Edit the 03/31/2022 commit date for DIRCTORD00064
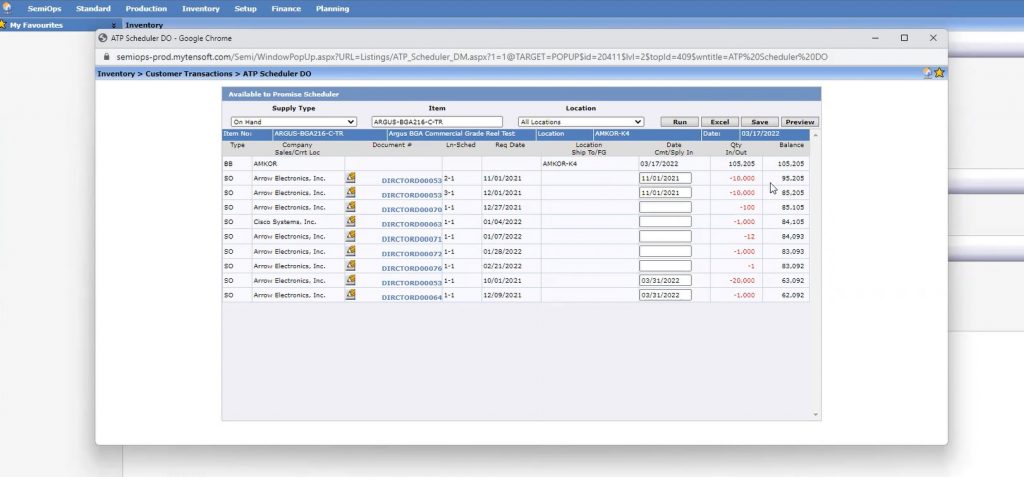Screen dimensions: 1024x477 click(665, 295)
